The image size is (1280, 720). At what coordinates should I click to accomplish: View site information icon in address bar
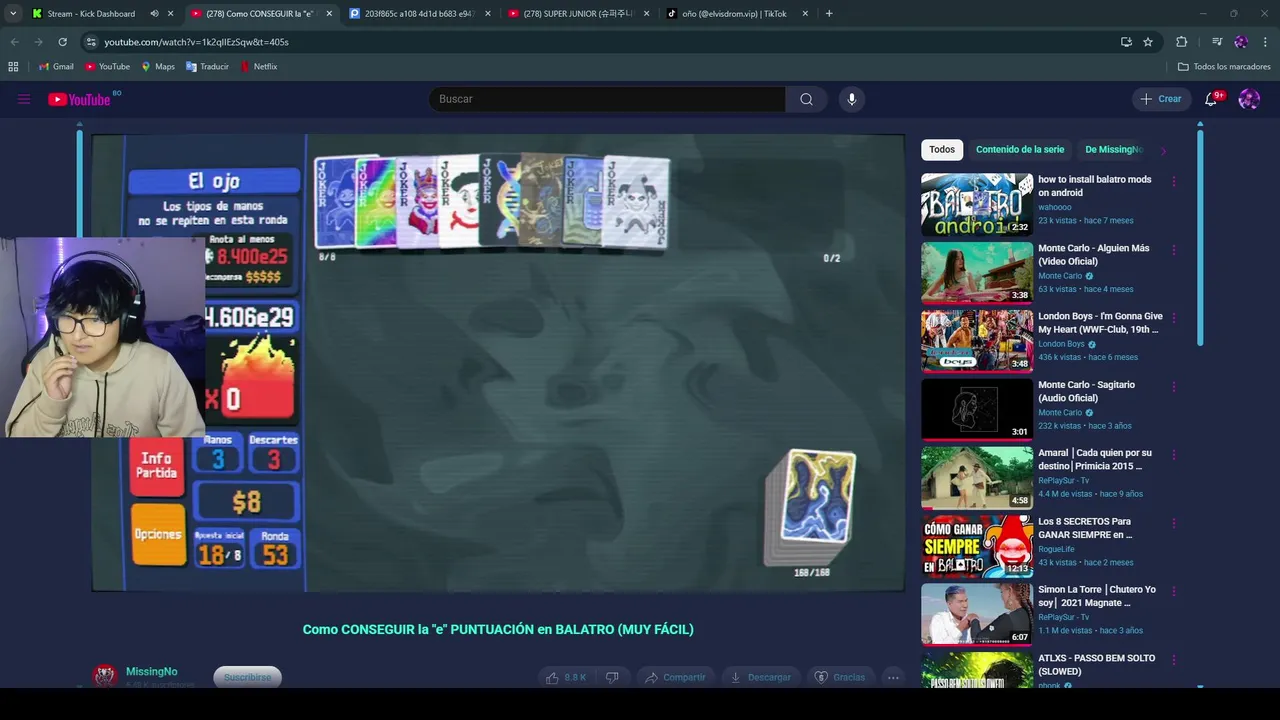click(91, 42)
